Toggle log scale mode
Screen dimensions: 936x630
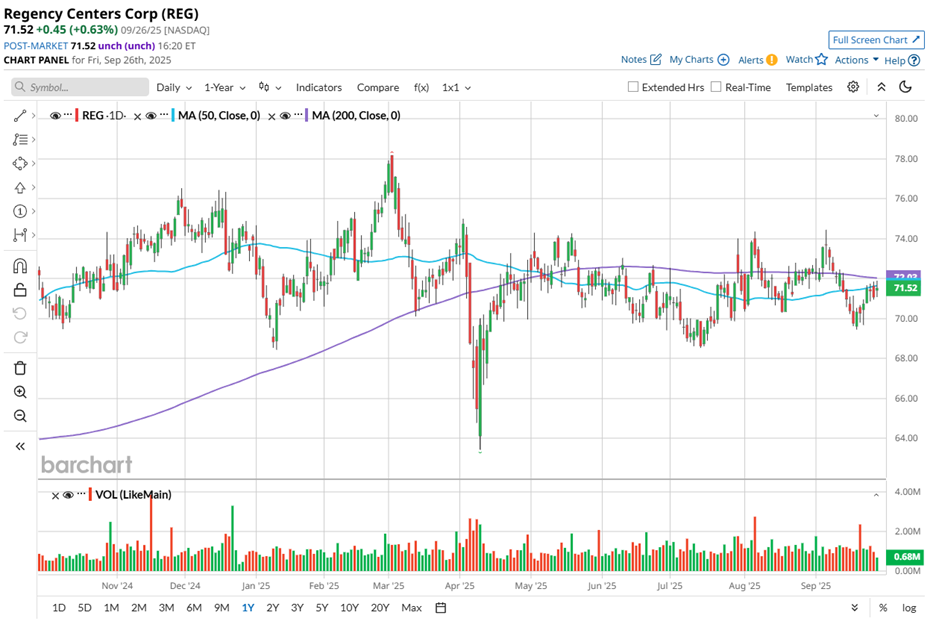909,608
